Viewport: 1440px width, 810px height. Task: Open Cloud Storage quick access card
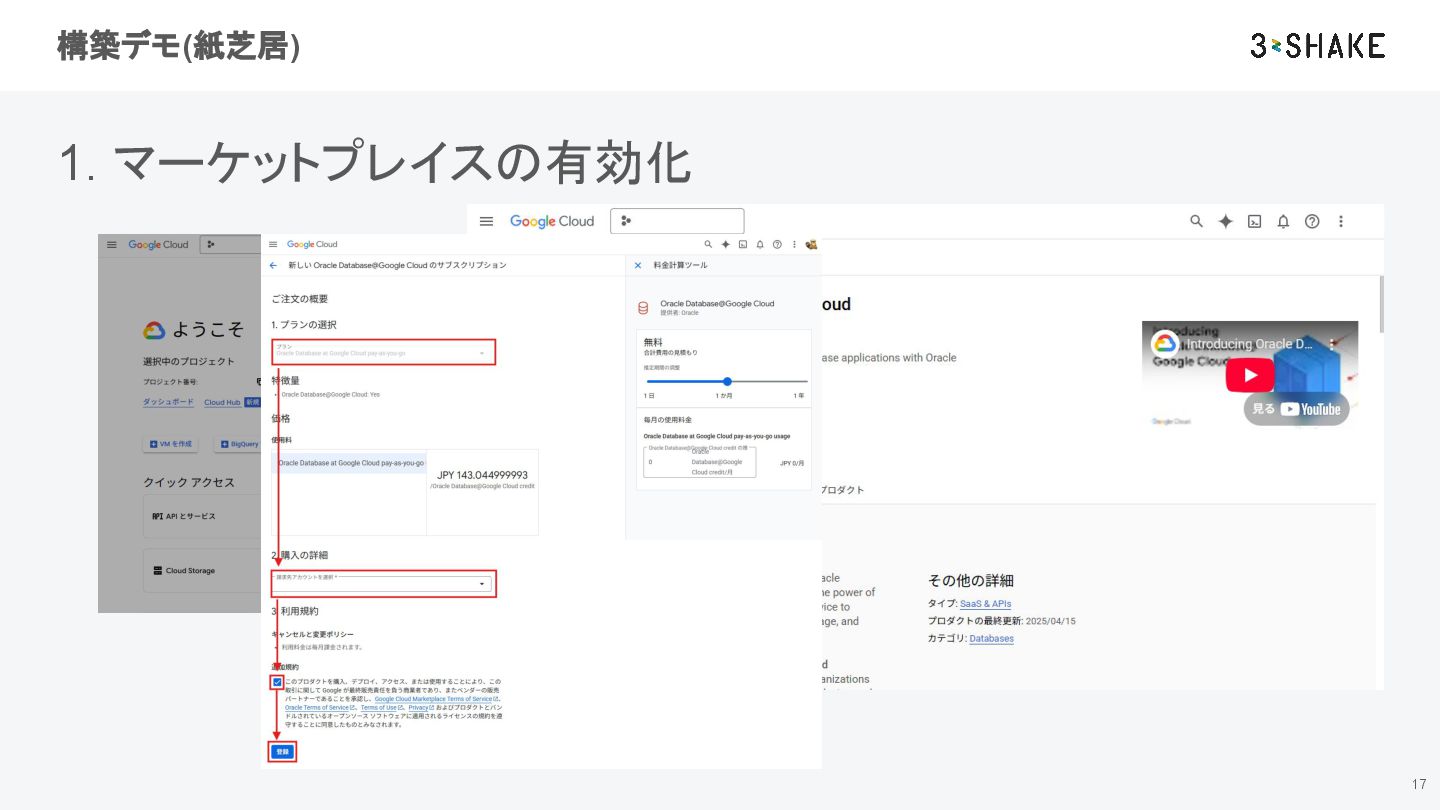[202, 571]
